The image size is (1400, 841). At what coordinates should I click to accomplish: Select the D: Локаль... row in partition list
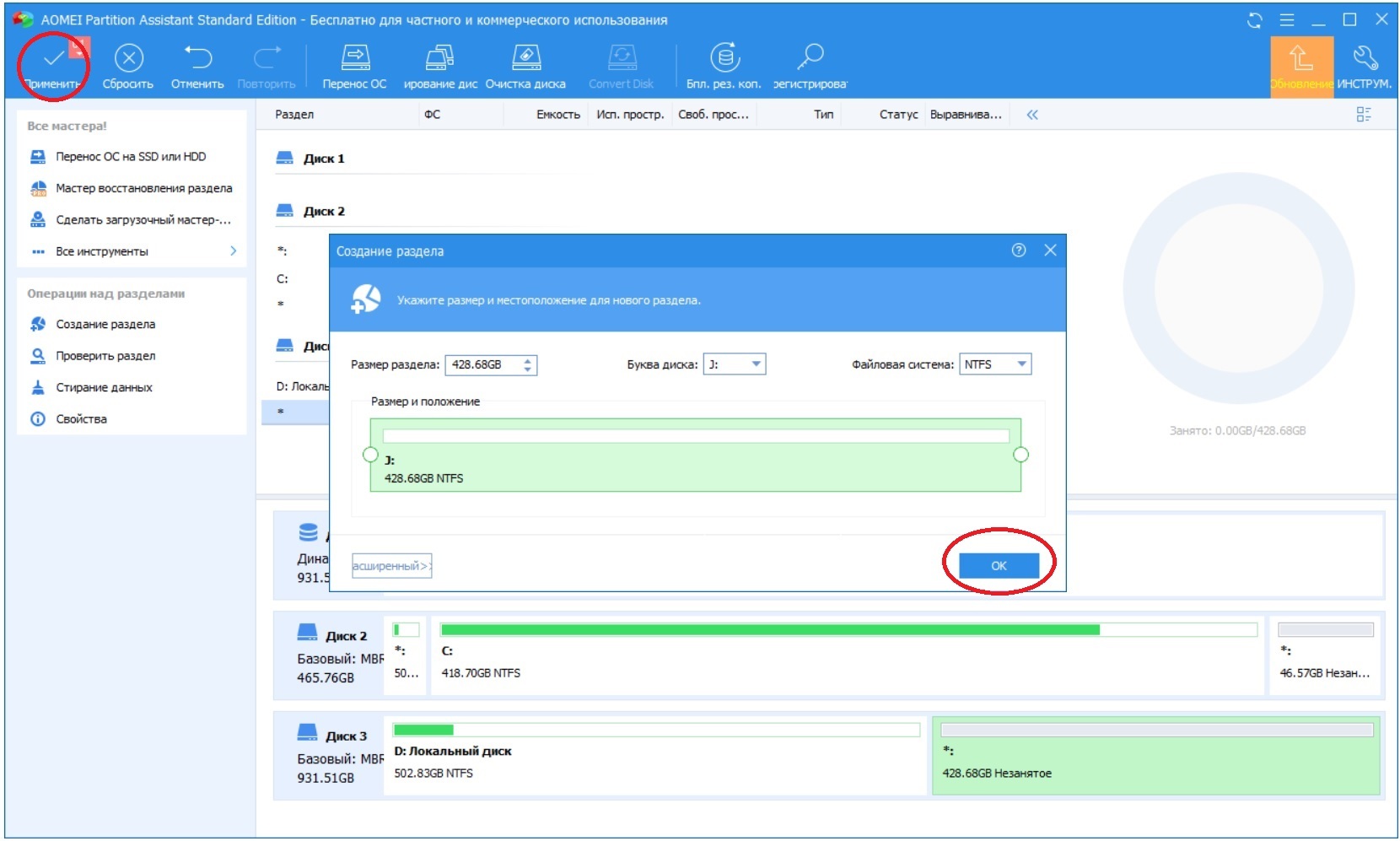301,386
